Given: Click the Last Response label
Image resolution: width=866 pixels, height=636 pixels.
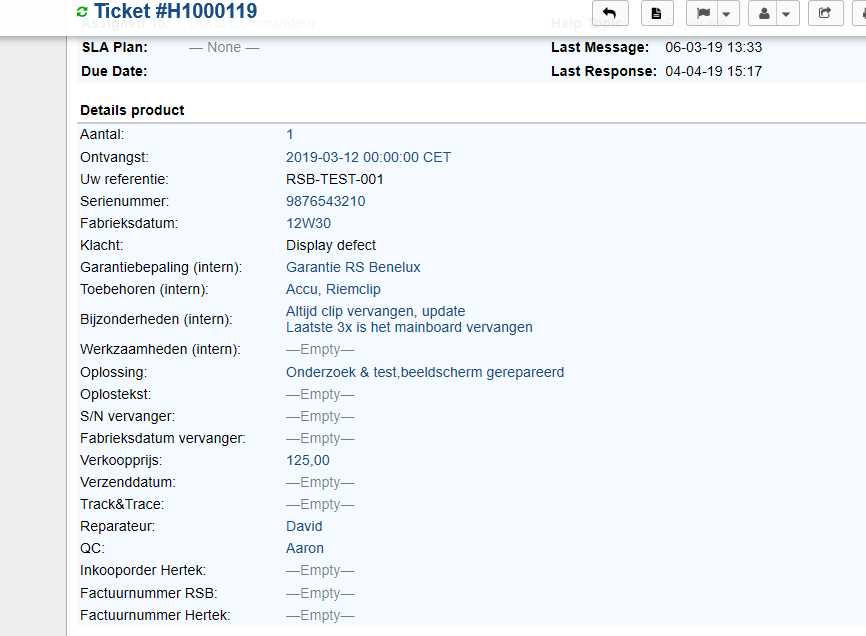Looking at the screenshot, I should (604, 72).
